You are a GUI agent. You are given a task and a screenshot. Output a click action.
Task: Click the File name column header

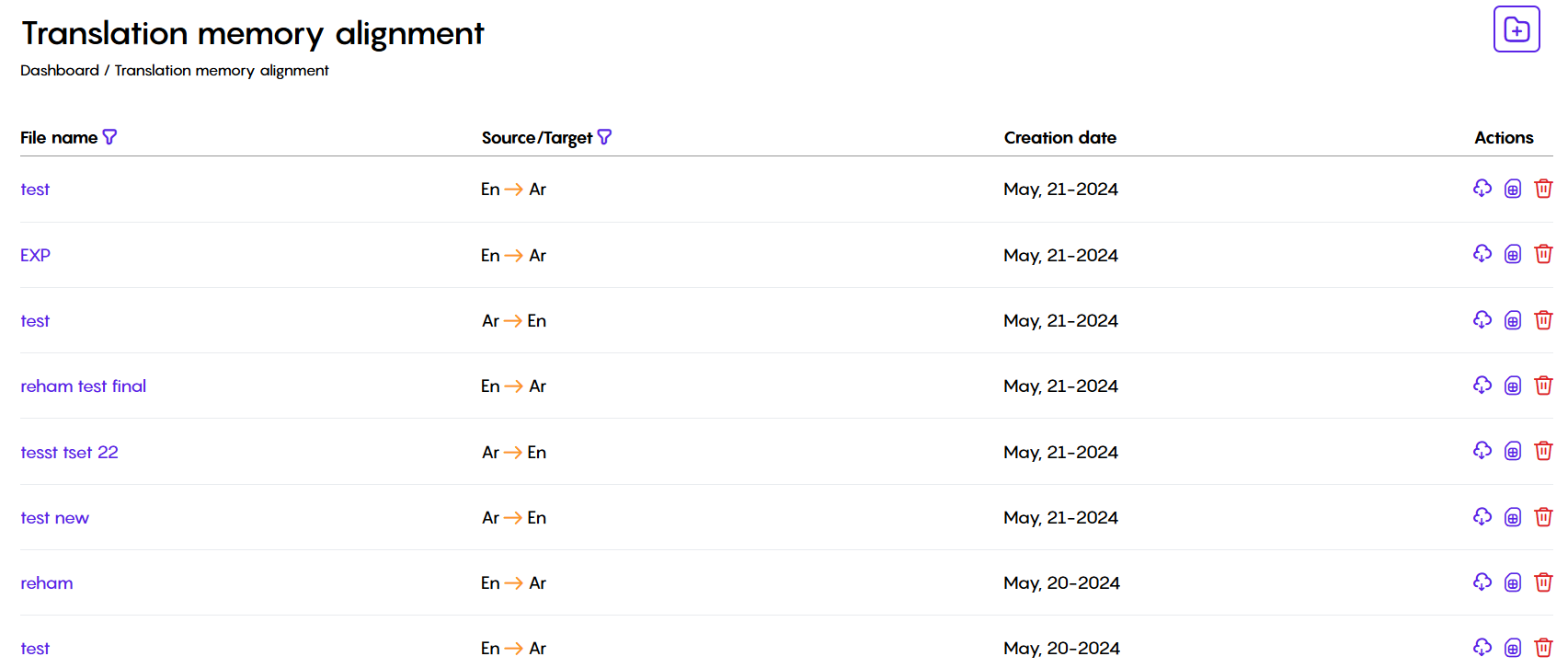point(59,137)
